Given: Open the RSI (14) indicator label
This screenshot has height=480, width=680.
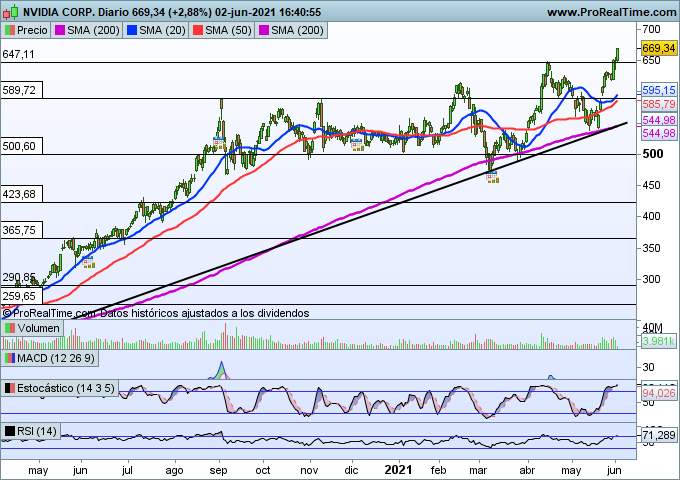Looking at the screenshot, I should click(30, 431).
